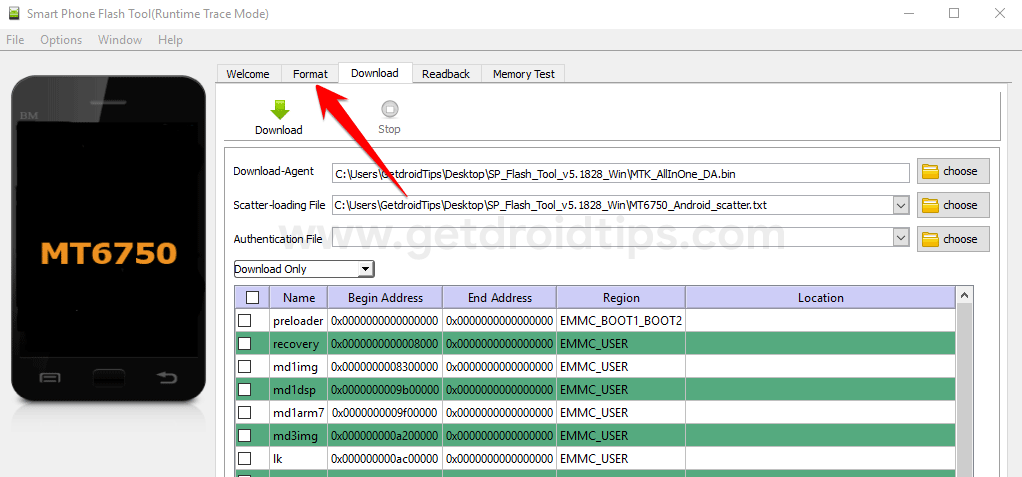Click the Smart Phone Flash Tool title icon
1022x477 pixels.
(x=14, y=13)
